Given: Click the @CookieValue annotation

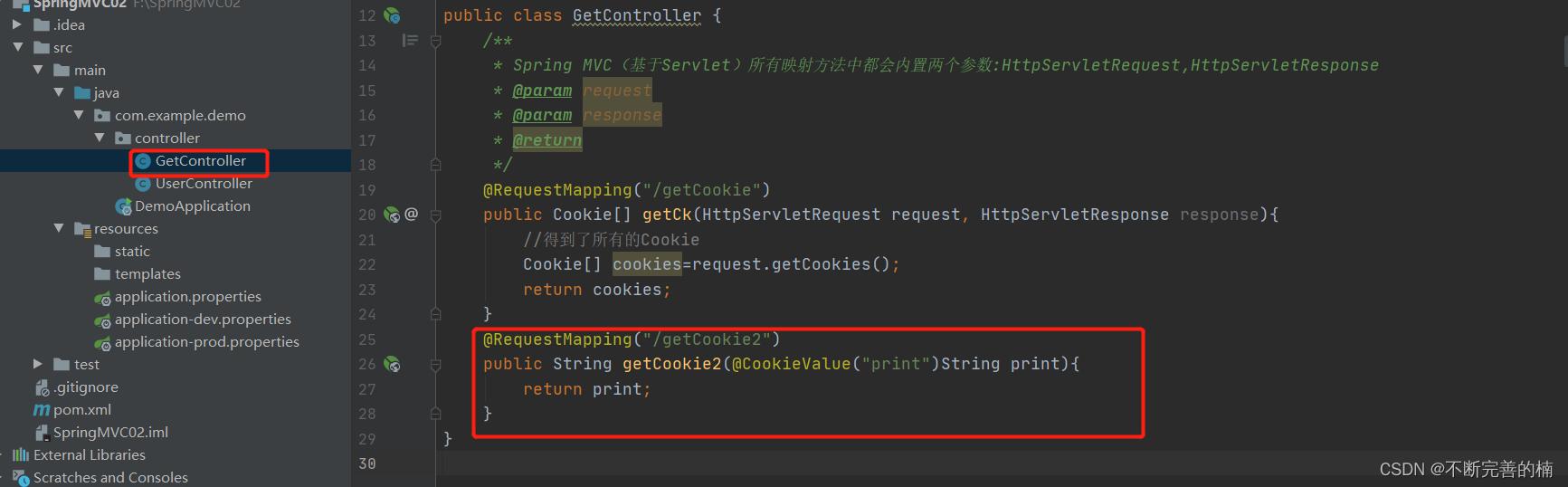Looking at the screenshot, I should 792,364.
